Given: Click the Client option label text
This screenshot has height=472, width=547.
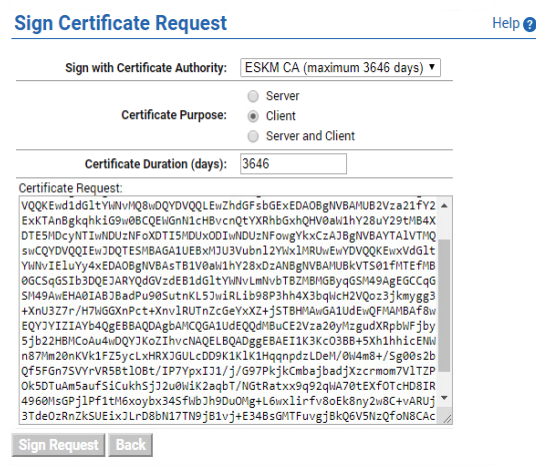Looking at the screenshot, I should tap(280, 116).
